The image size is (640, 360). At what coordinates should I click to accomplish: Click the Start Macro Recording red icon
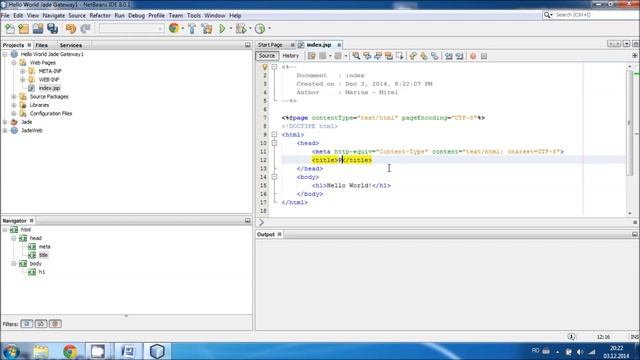pos(473,56)
